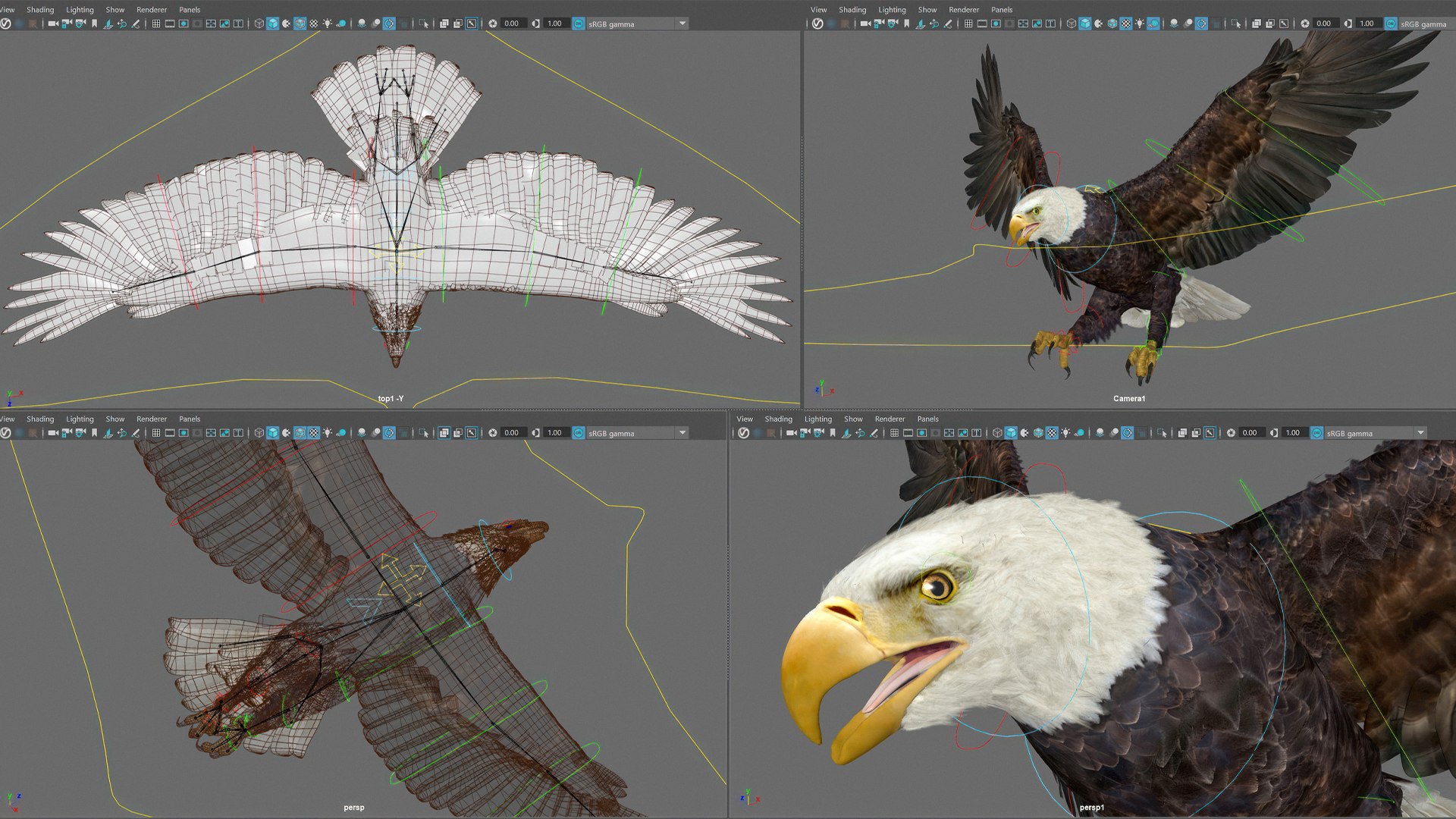Open sRGB gamma dropdown in top view panel
Viewport: 1456px width, 819px height.
[x=638, y=24]
